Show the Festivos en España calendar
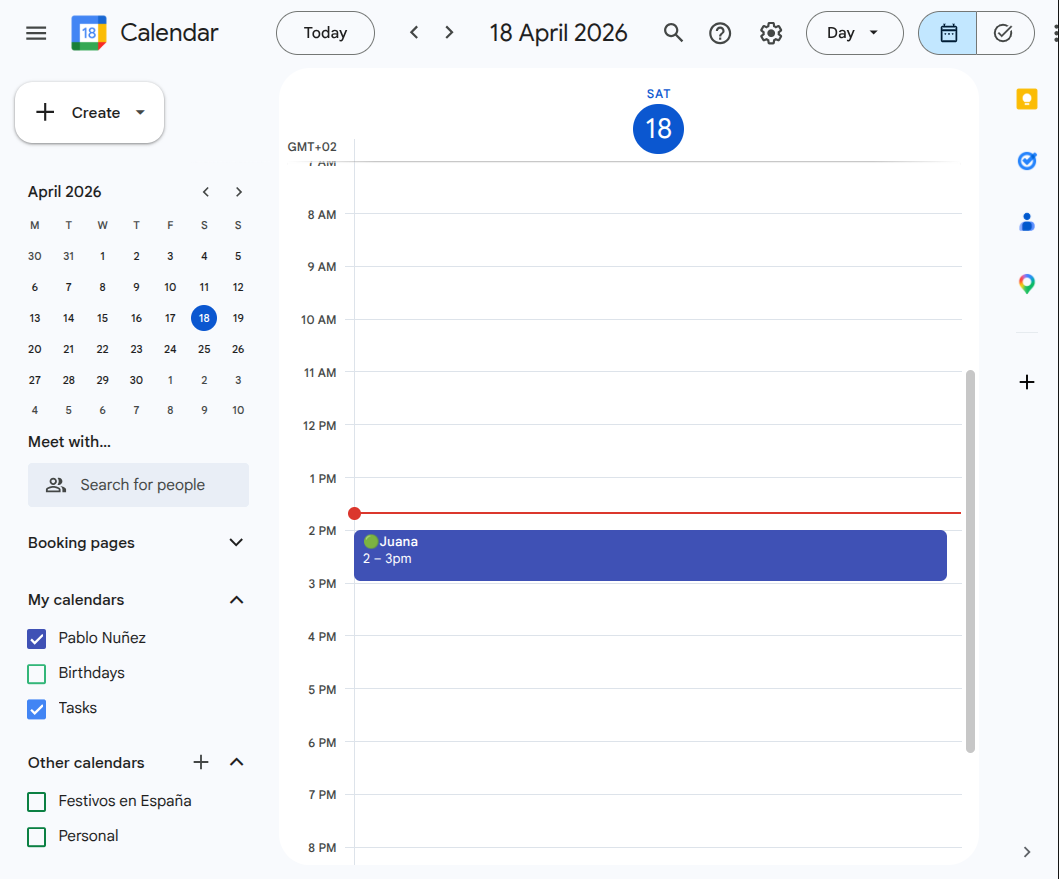 (35, 801)
